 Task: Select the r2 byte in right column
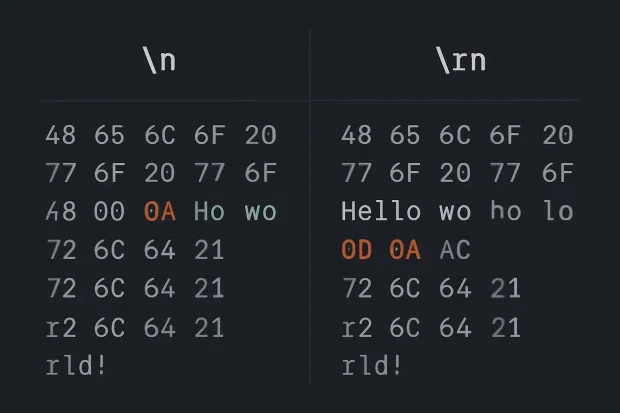[357, 328]
